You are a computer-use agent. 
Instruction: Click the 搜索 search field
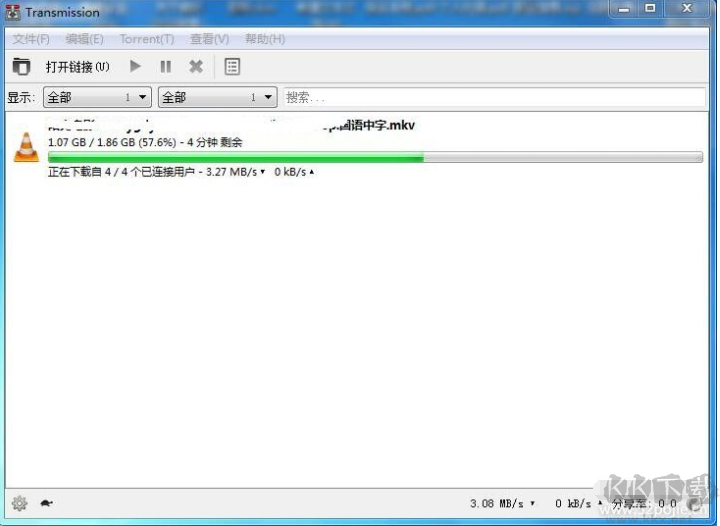[494, 98]
